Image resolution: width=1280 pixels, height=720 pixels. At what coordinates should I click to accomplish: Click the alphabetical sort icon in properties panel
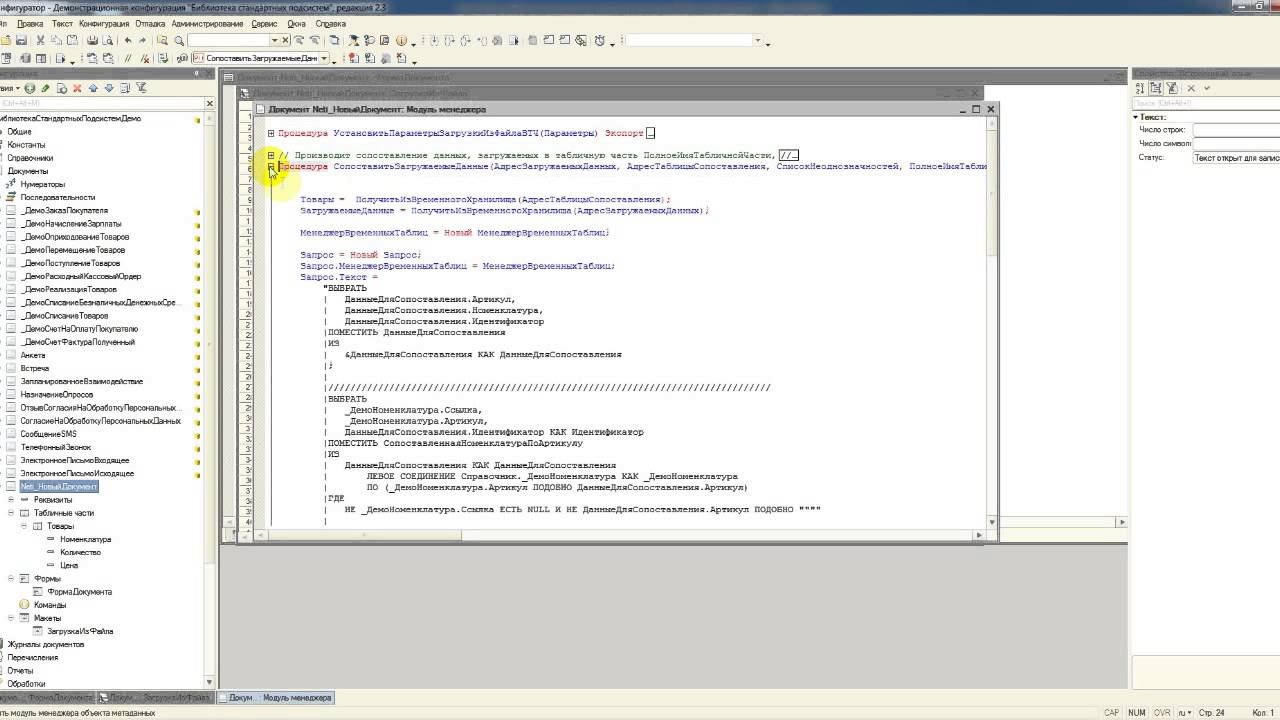1140,88
